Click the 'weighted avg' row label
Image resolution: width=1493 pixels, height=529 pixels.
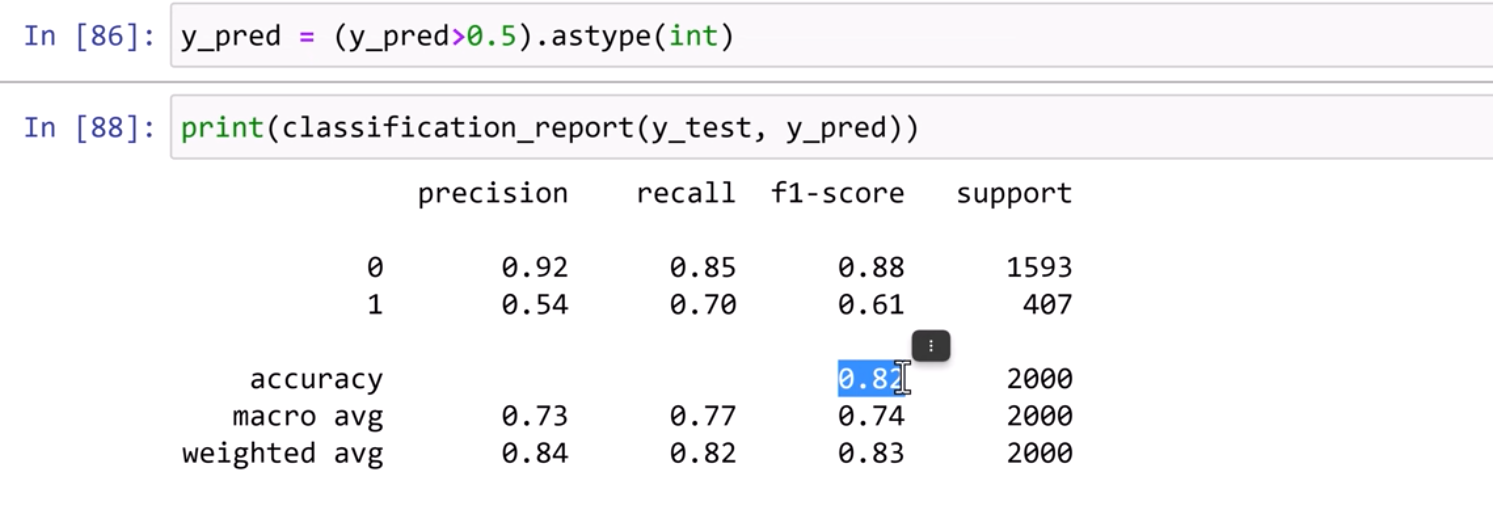282,453
